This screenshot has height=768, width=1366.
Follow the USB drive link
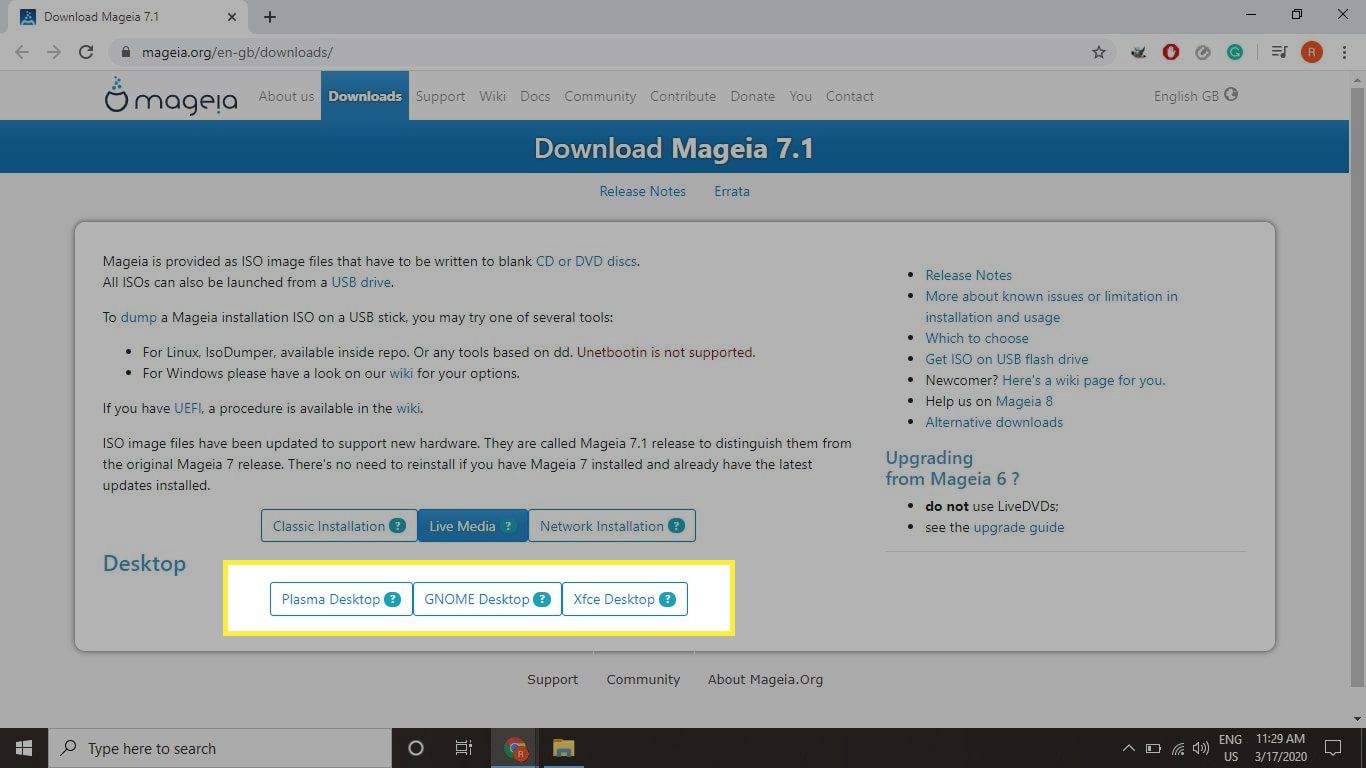pyautogui.click(x=361, y=282)
